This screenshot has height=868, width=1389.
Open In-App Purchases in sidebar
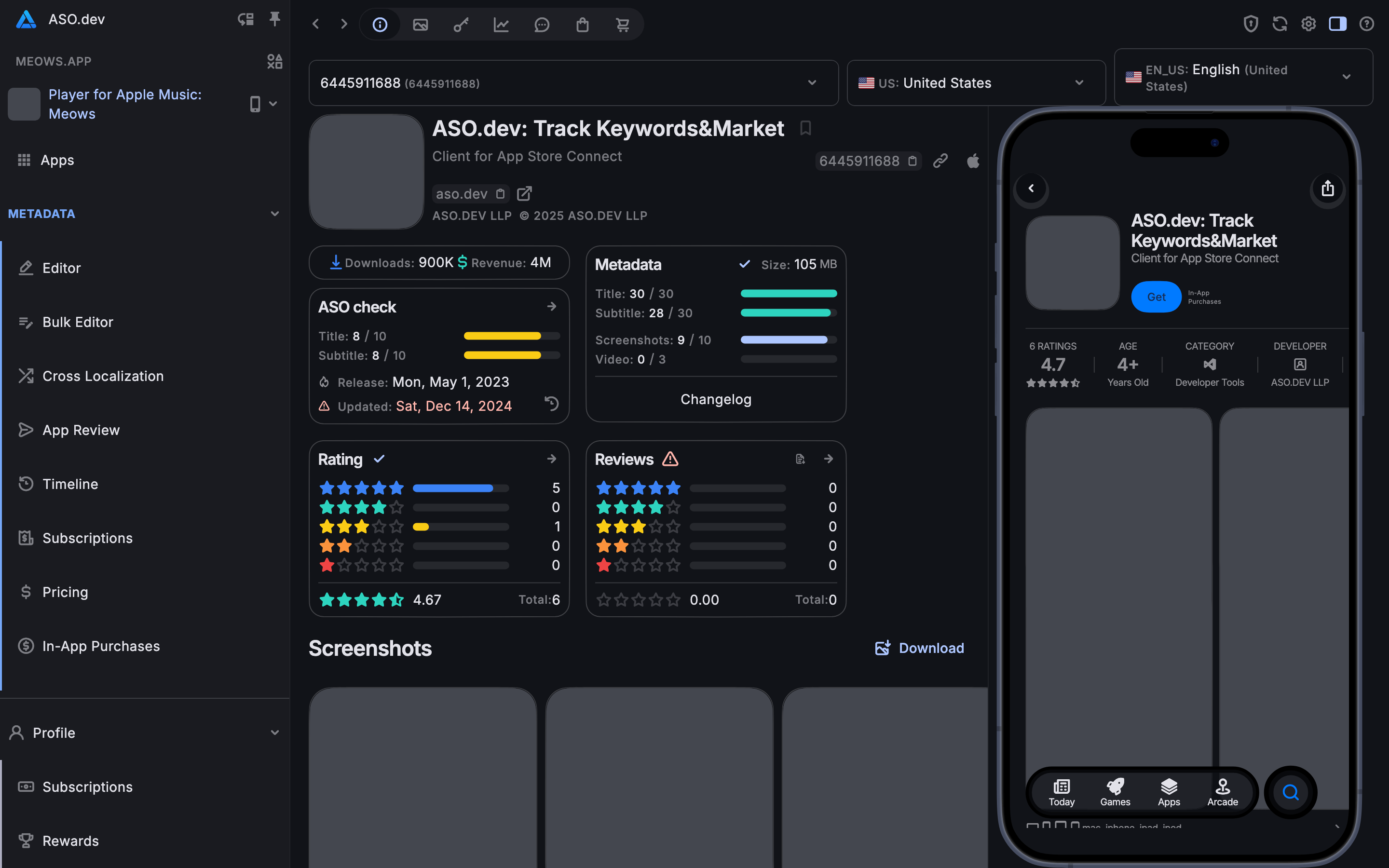[x=145, y=646]
